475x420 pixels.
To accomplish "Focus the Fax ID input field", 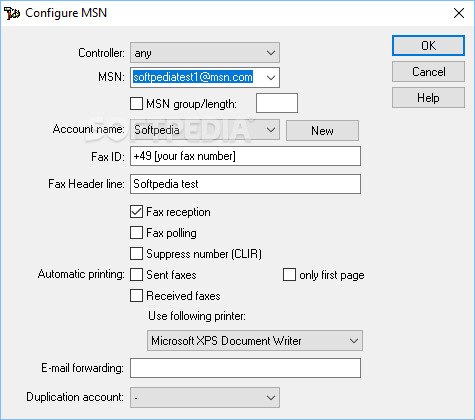I will click(245, 156).
